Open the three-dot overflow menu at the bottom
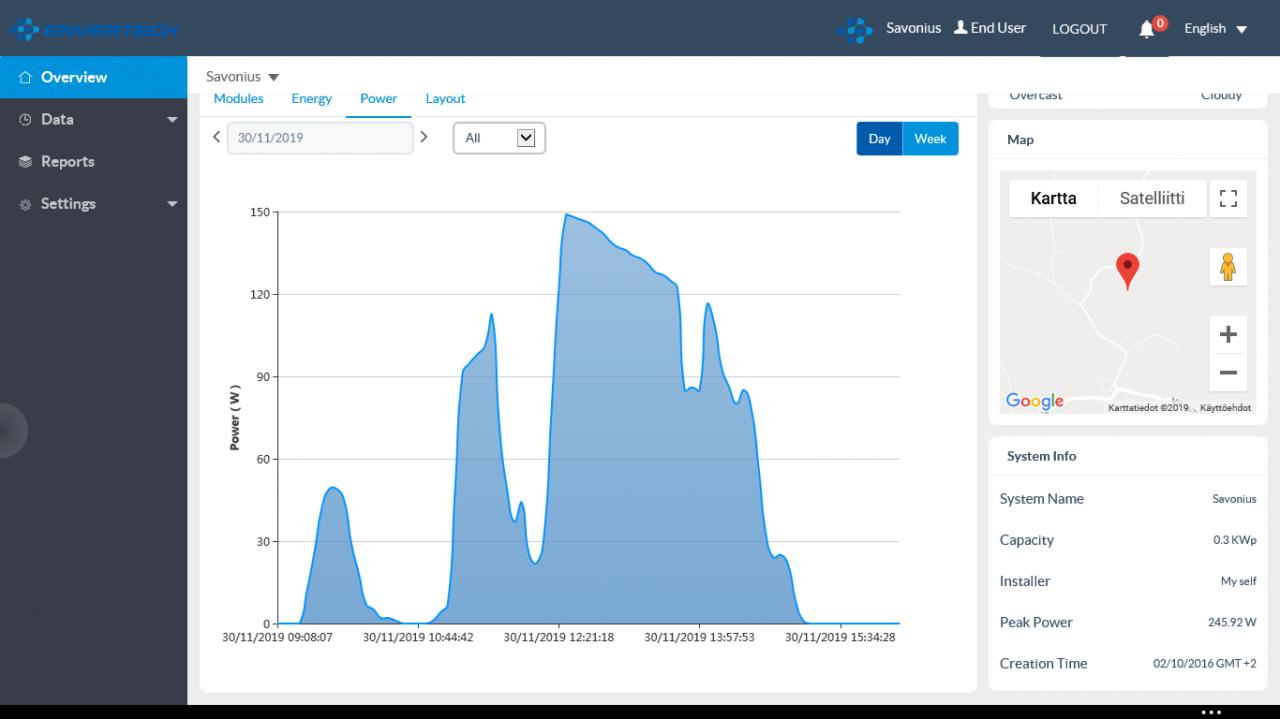The height and width of the screenshot is (719, 1280). pos(1211,712)
